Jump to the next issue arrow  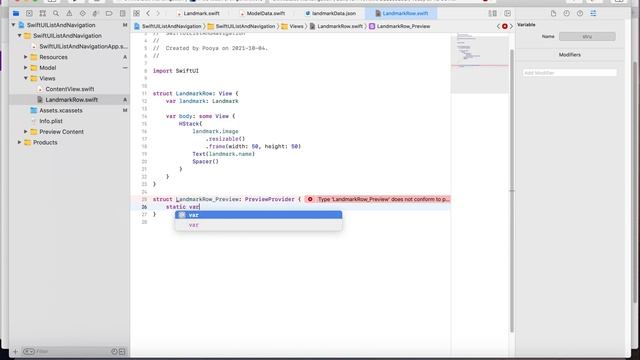click(511, 26)
